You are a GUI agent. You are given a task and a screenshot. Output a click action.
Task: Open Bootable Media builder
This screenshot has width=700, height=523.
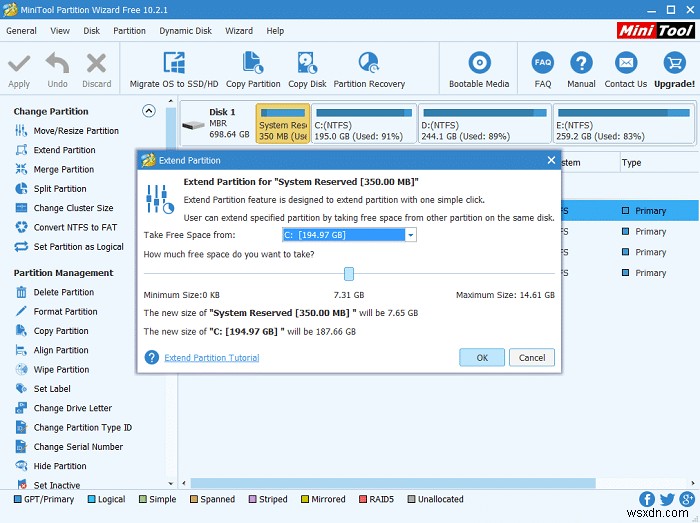[479, 70]
